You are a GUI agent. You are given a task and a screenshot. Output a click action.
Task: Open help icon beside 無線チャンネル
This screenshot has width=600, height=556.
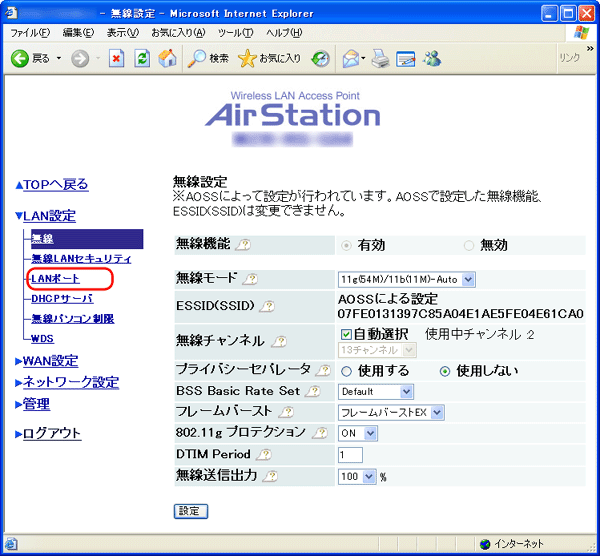click(279, 341)
